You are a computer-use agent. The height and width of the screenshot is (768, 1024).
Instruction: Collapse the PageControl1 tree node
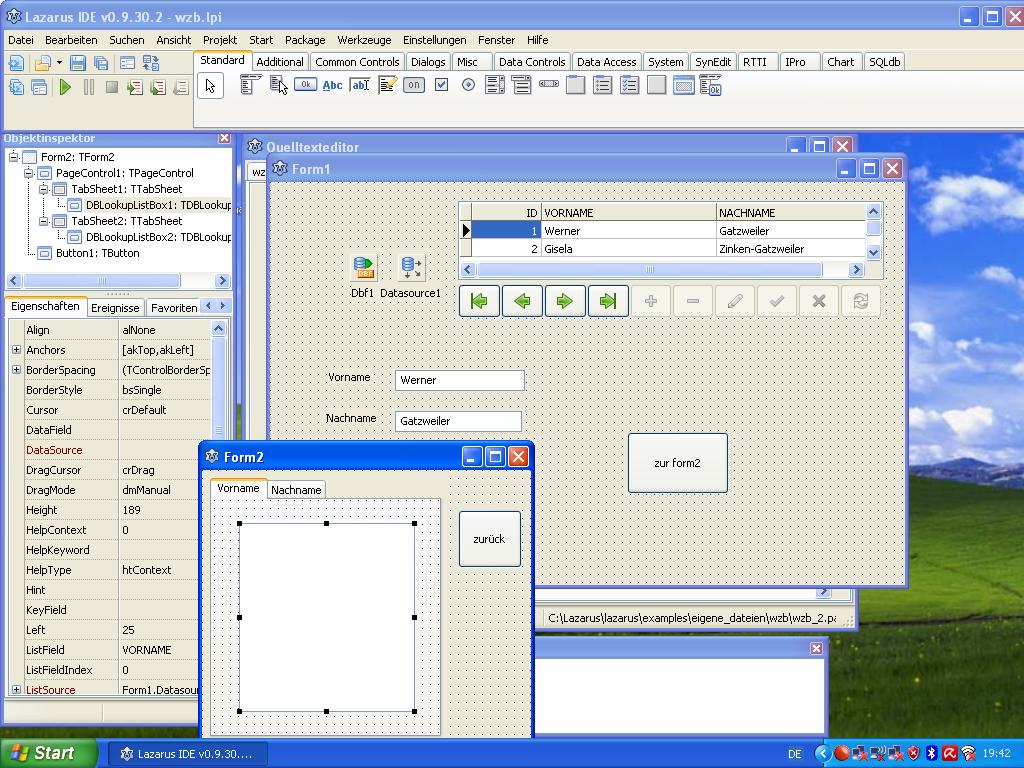point(29,173)
